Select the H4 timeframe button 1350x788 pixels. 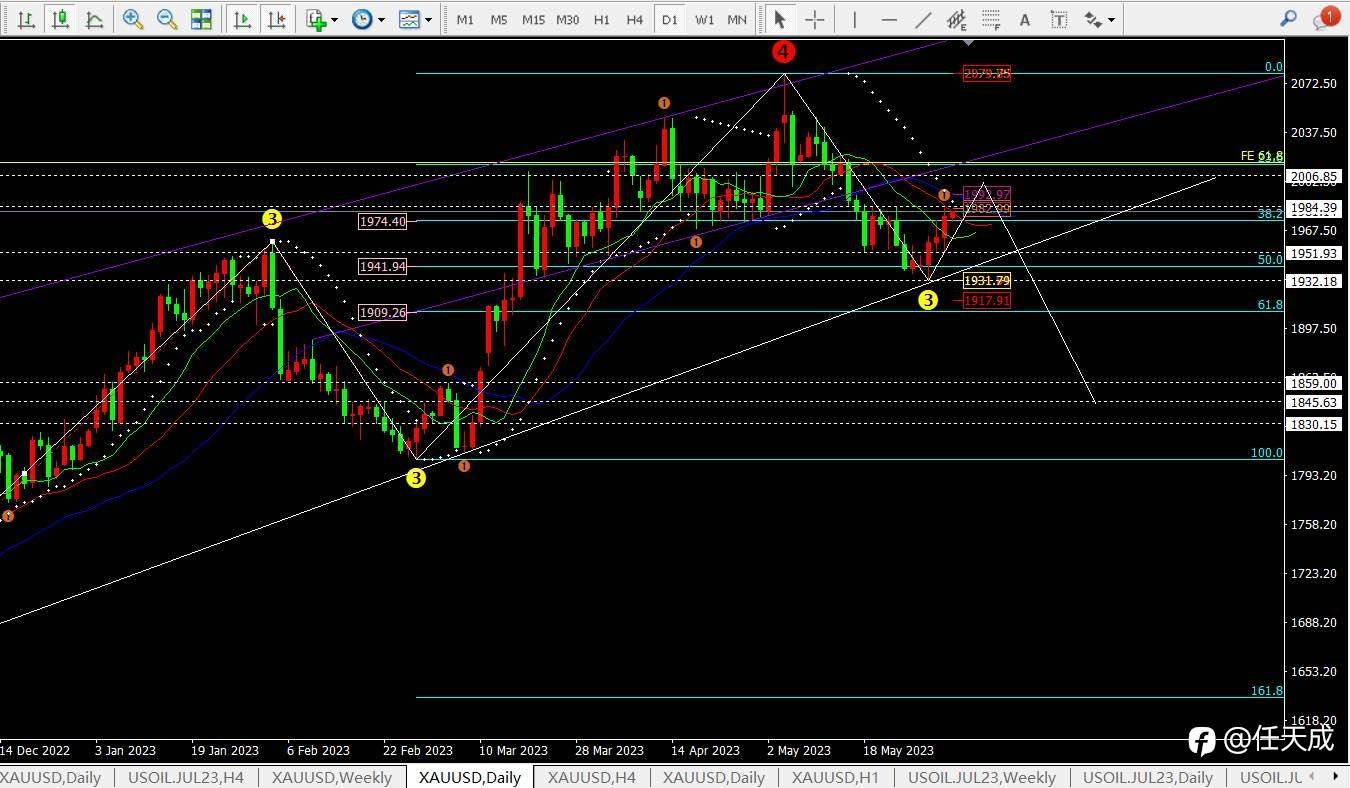point(635,19)
